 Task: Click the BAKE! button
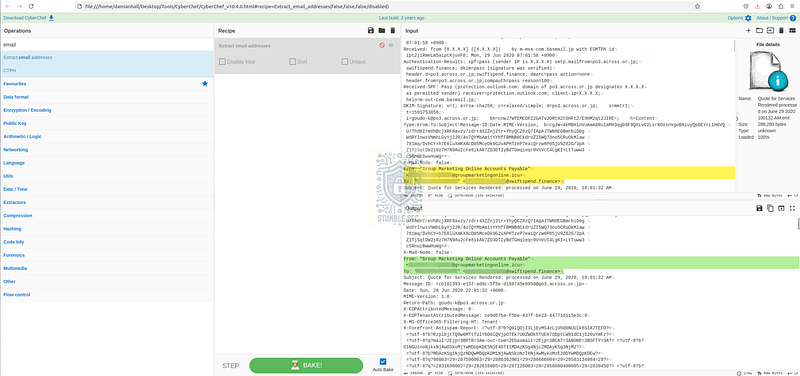click(306, 365)
